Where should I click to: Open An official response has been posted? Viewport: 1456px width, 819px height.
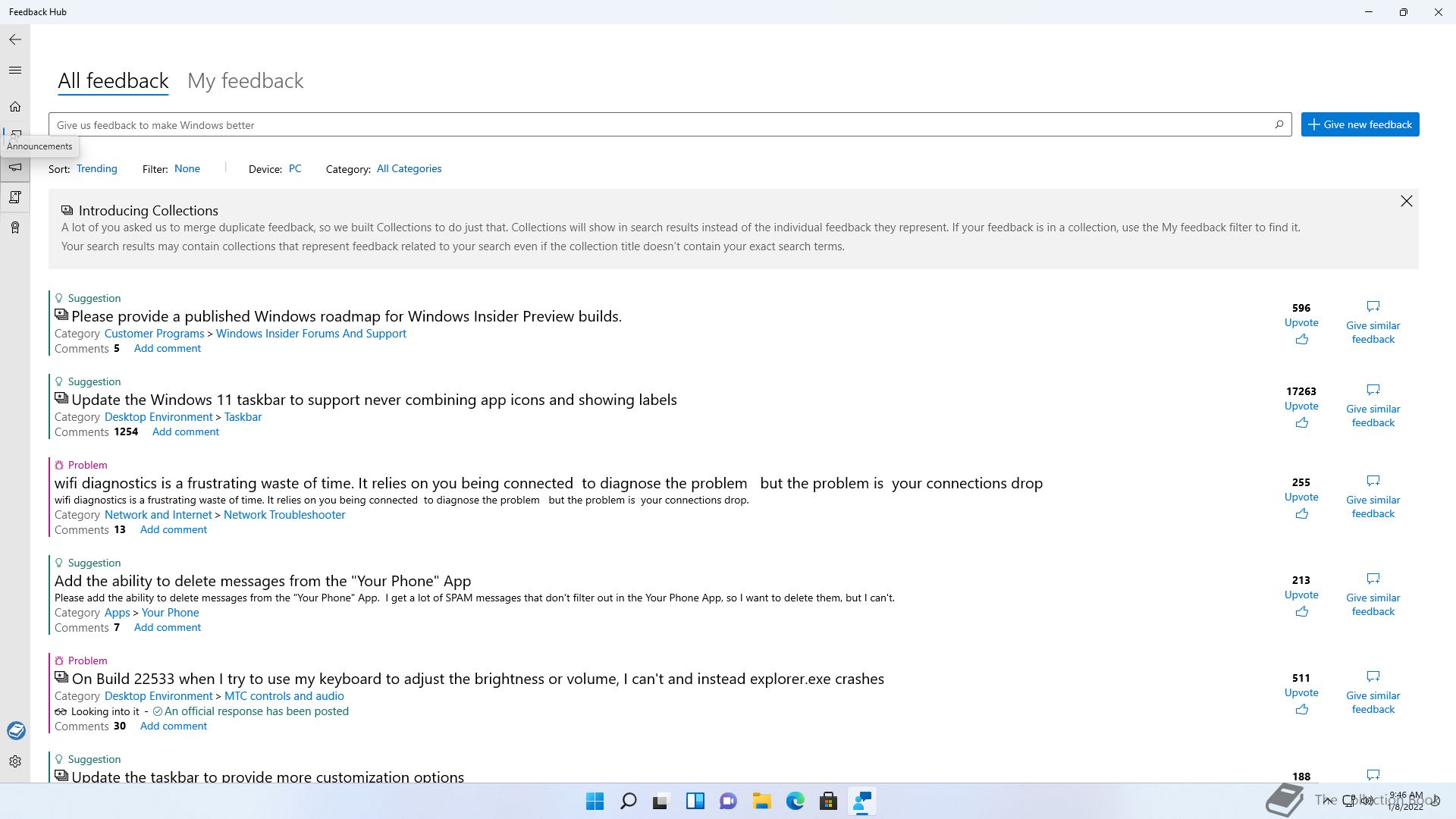point(256,711)
